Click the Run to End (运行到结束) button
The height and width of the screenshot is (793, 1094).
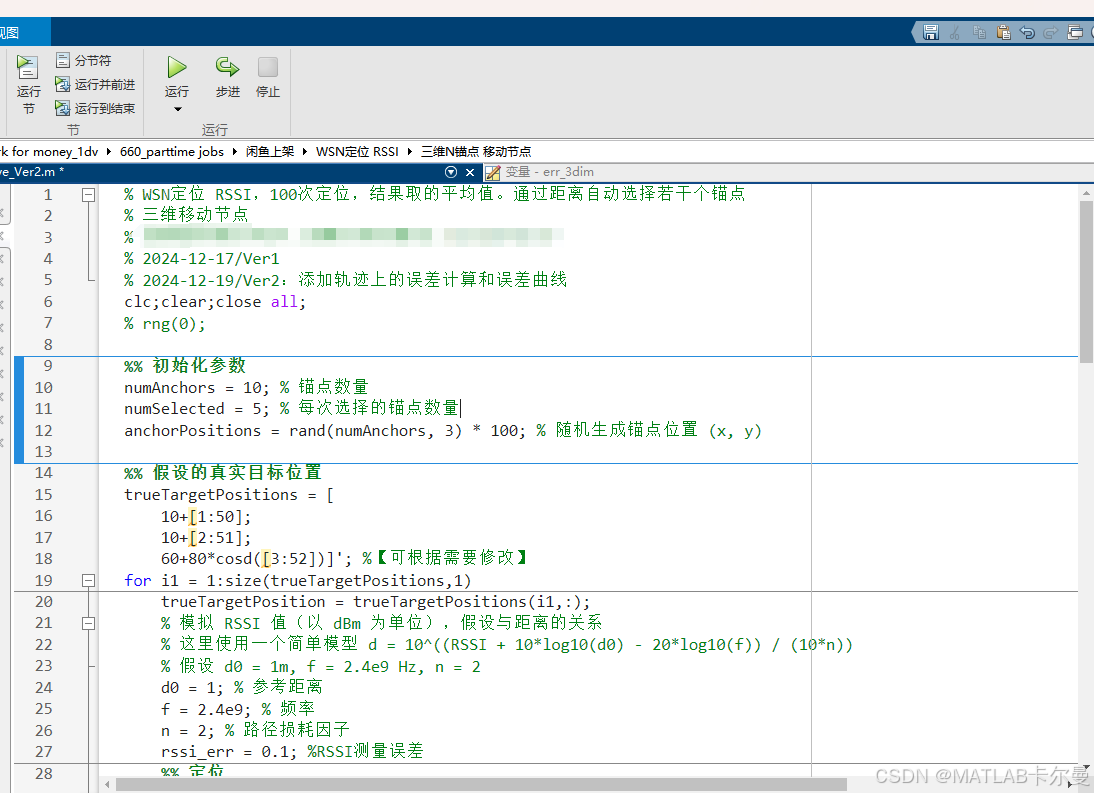(x=95, y=108)
